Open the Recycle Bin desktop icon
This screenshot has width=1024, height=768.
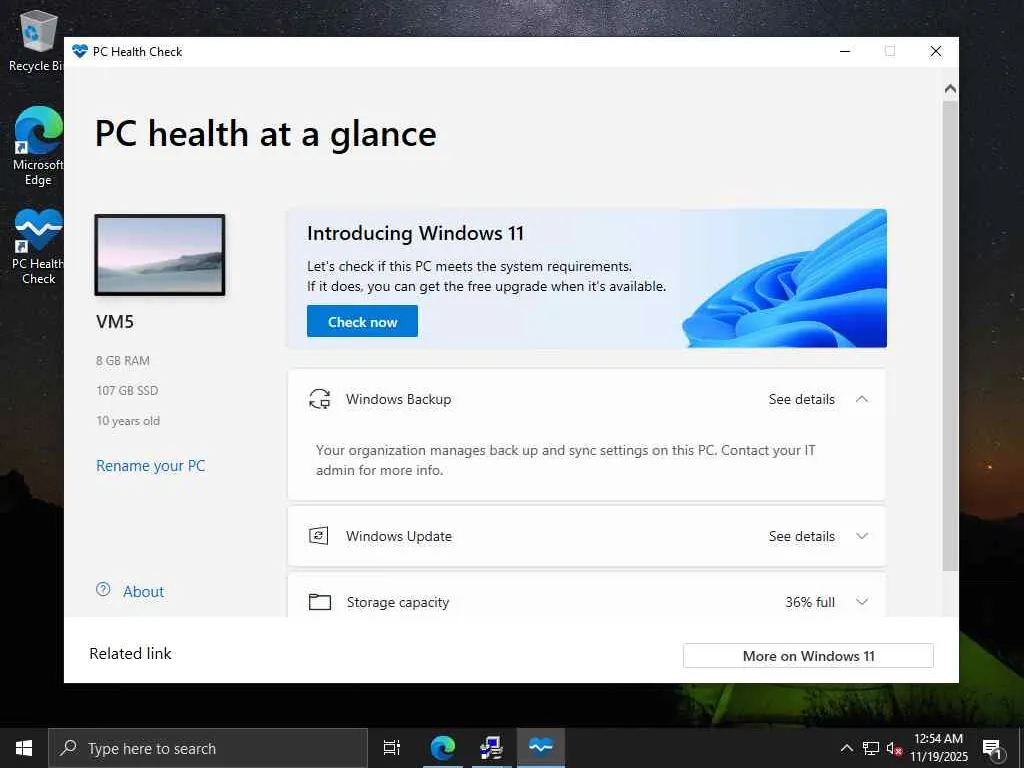[x=36, y=39]
